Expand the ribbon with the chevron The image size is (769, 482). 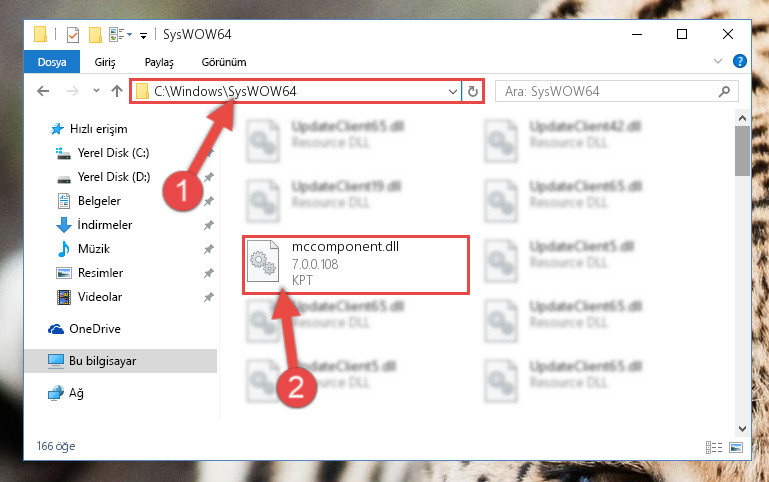click(x=718, y=61)
